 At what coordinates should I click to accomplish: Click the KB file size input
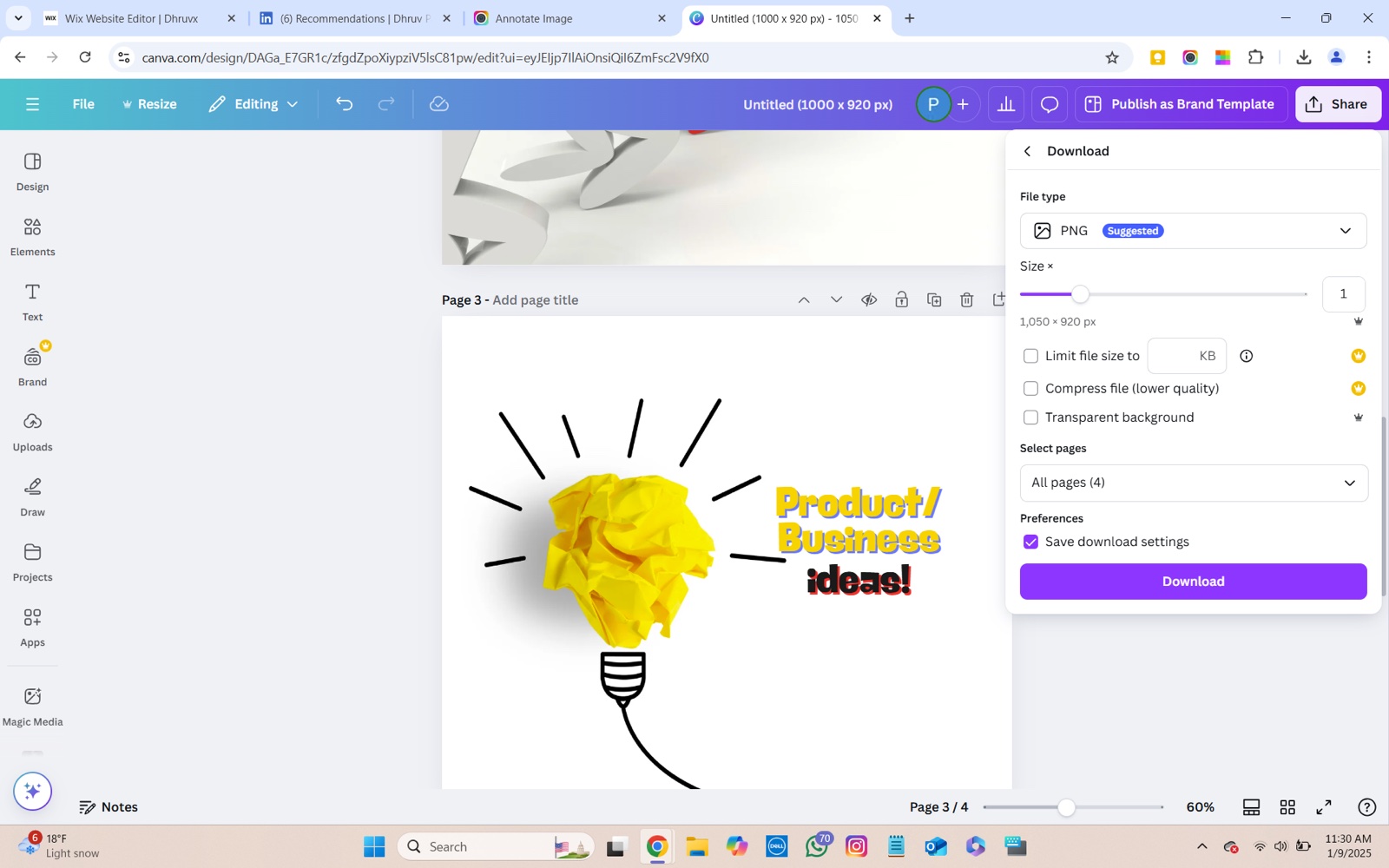tap(1187, 356)
